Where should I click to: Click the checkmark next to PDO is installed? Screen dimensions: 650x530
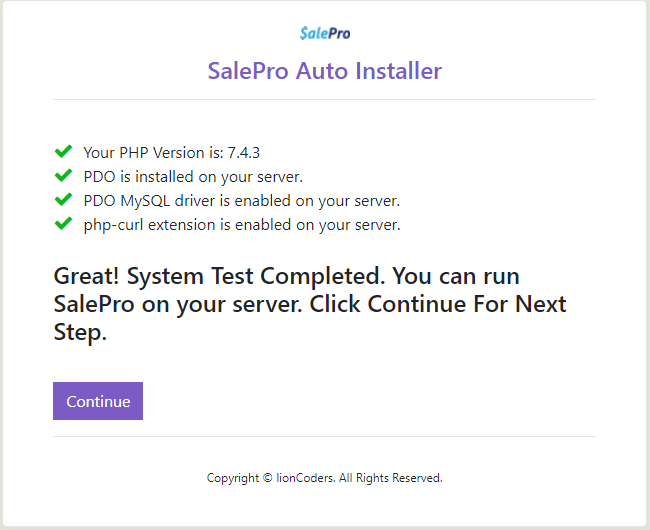63,176
